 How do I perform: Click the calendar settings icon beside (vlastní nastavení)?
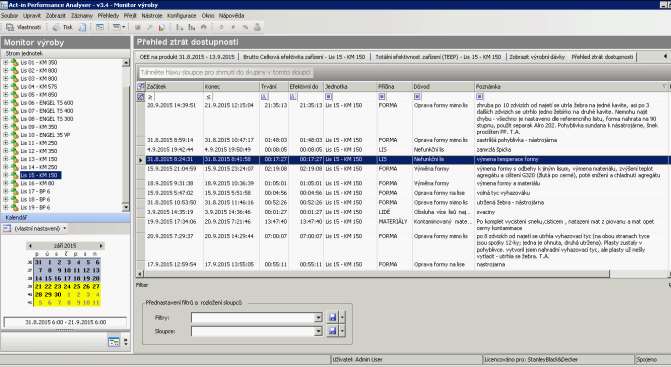coord(7,228)
